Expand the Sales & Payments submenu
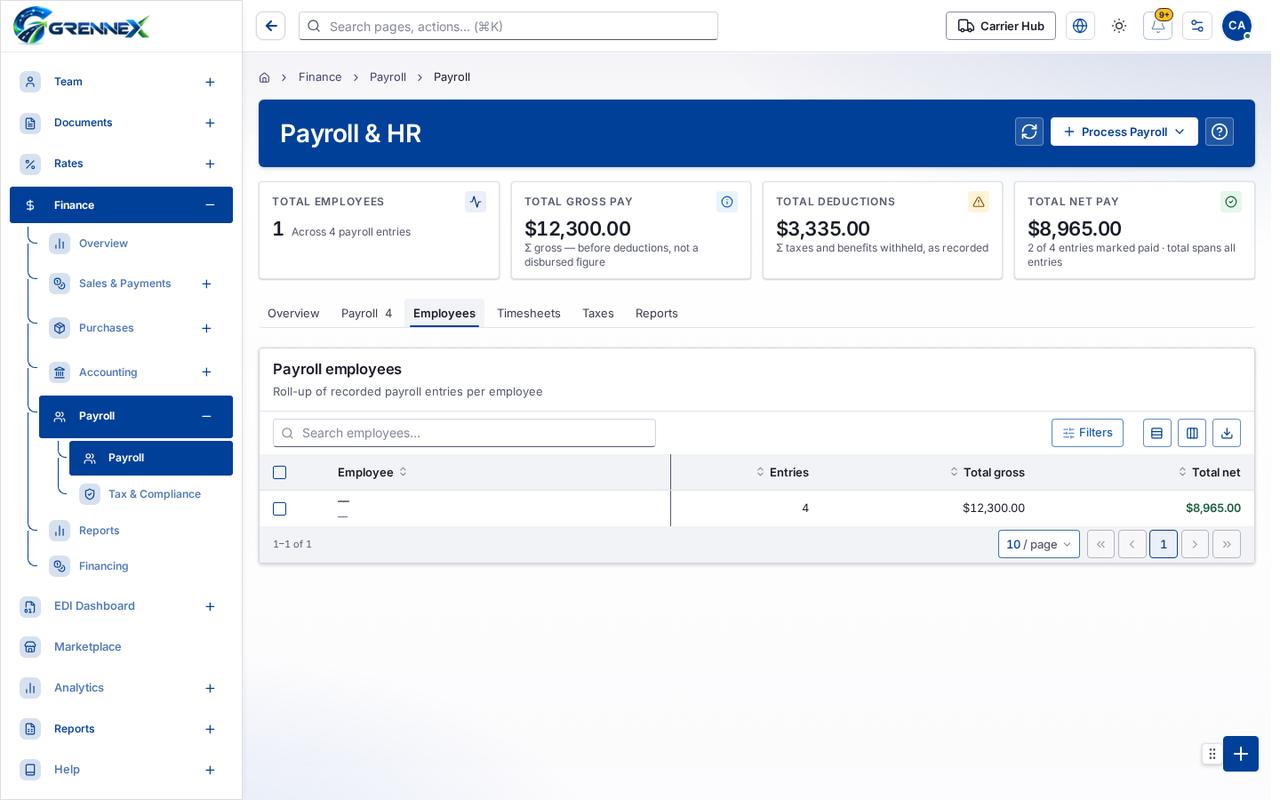 pos(206,284)
